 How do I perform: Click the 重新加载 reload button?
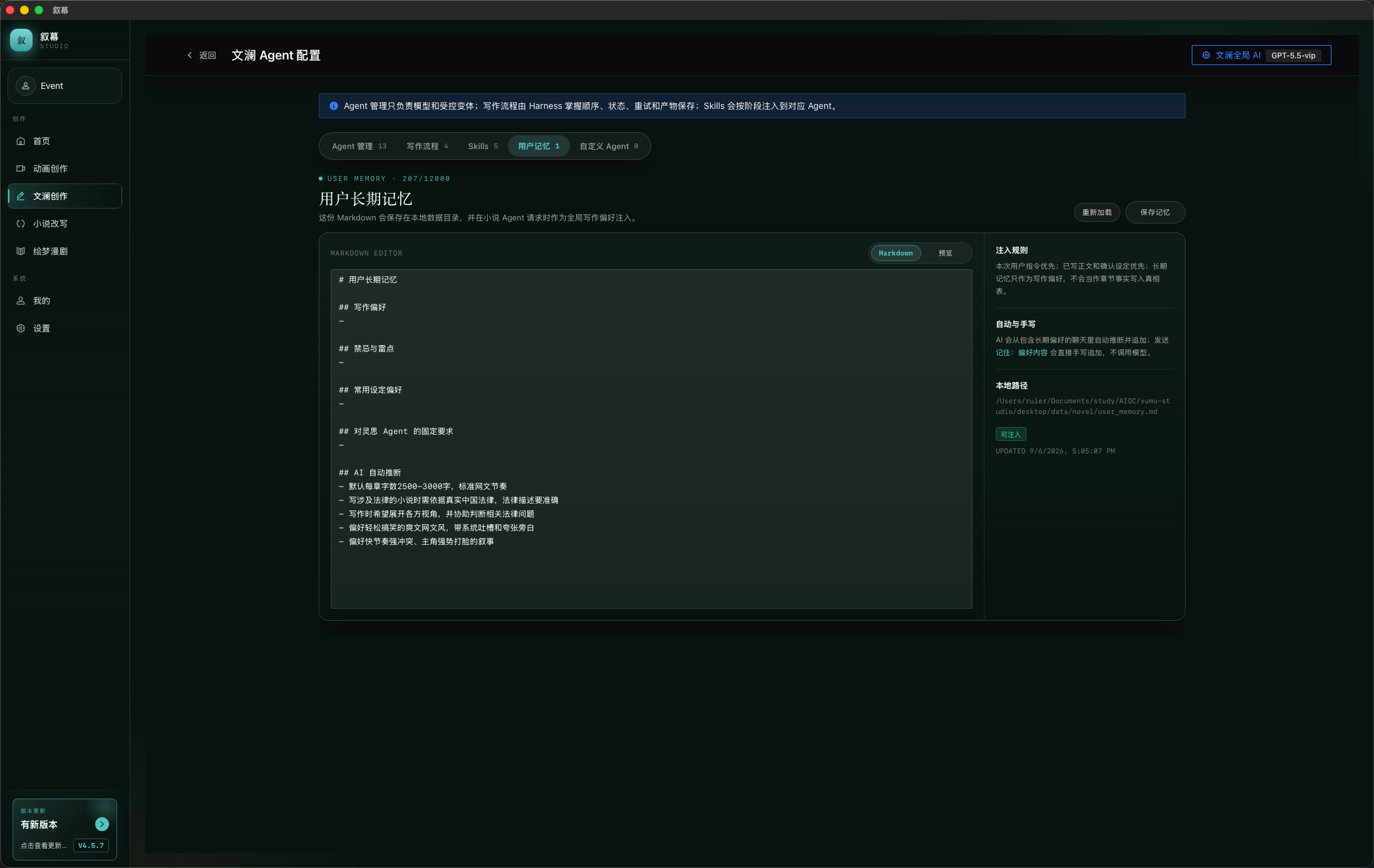click(1097, 212)
